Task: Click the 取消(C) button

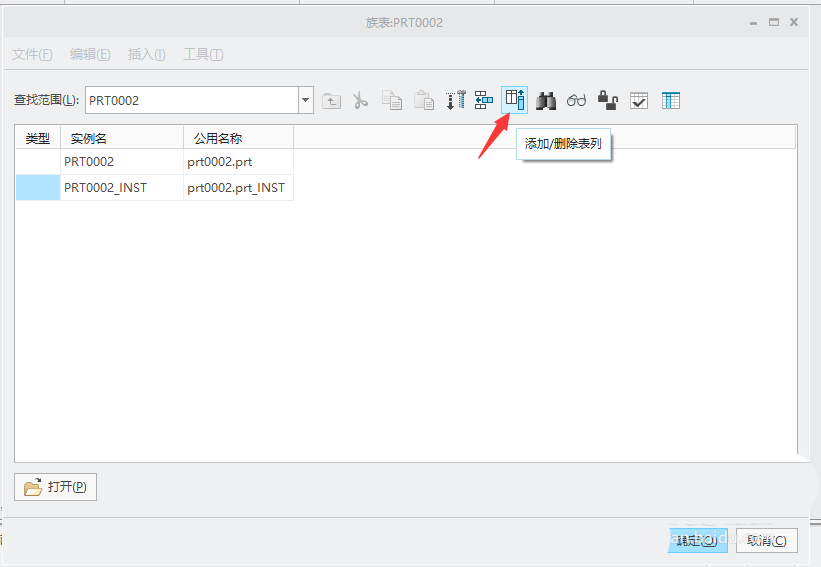Action: [766, 540]
